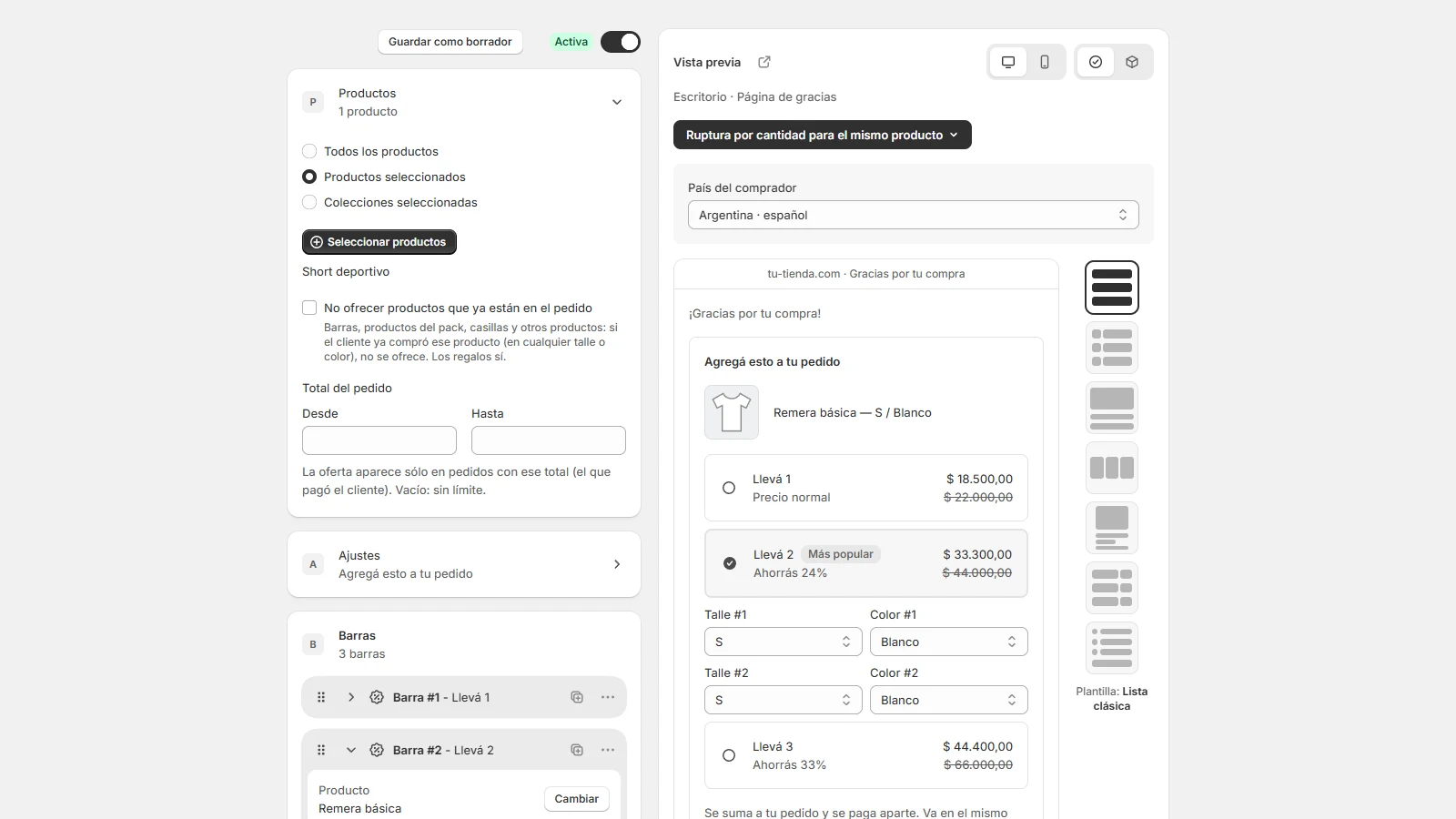Select Colecciones seleccionadas radio
This screenshot has height=819, width=1456.
(309, 202)
